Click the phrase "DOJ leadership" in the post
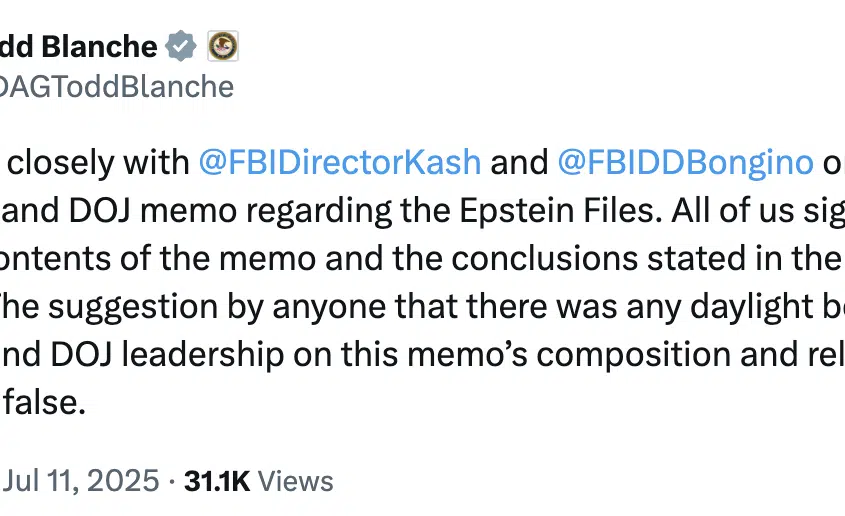Screen dimensions: 845x516 (167, 355)
